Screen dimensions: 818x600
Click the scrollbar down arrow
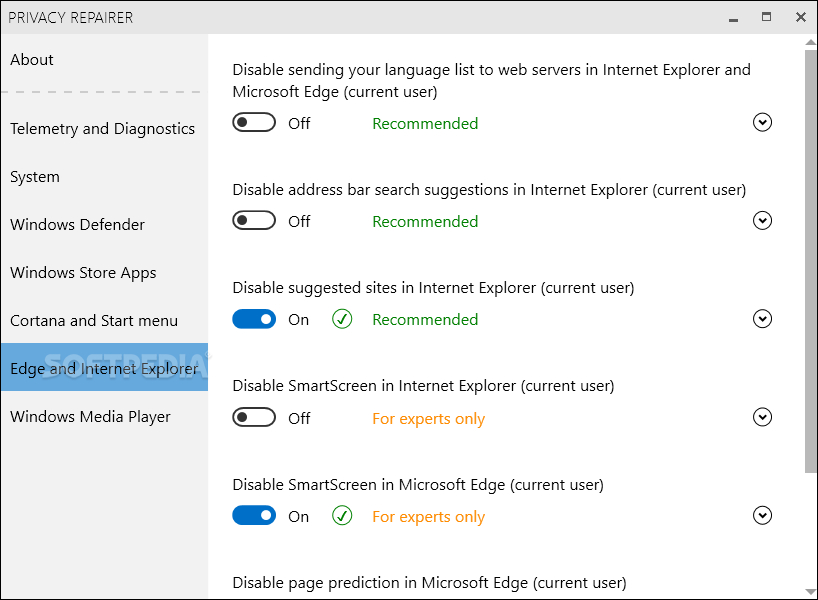(x=810, y=592)
